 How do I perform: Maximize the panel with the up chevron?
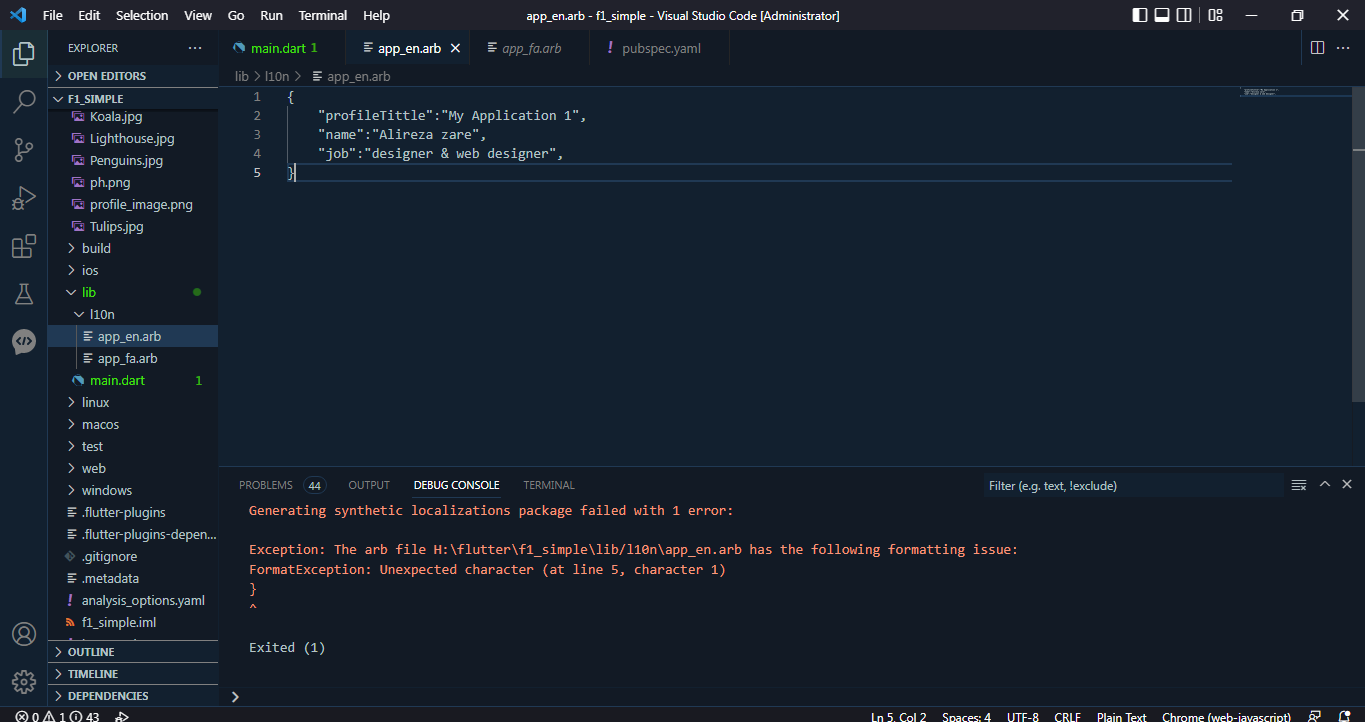(x=1325, y=484)
